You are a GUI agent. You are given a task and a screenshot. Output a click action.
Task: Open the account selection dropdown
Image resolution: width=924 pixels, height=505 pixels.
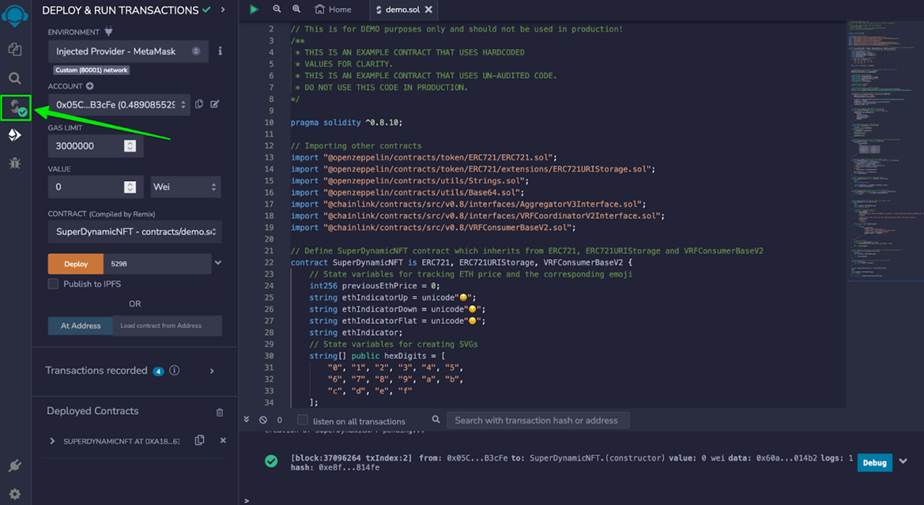[119, 105]
